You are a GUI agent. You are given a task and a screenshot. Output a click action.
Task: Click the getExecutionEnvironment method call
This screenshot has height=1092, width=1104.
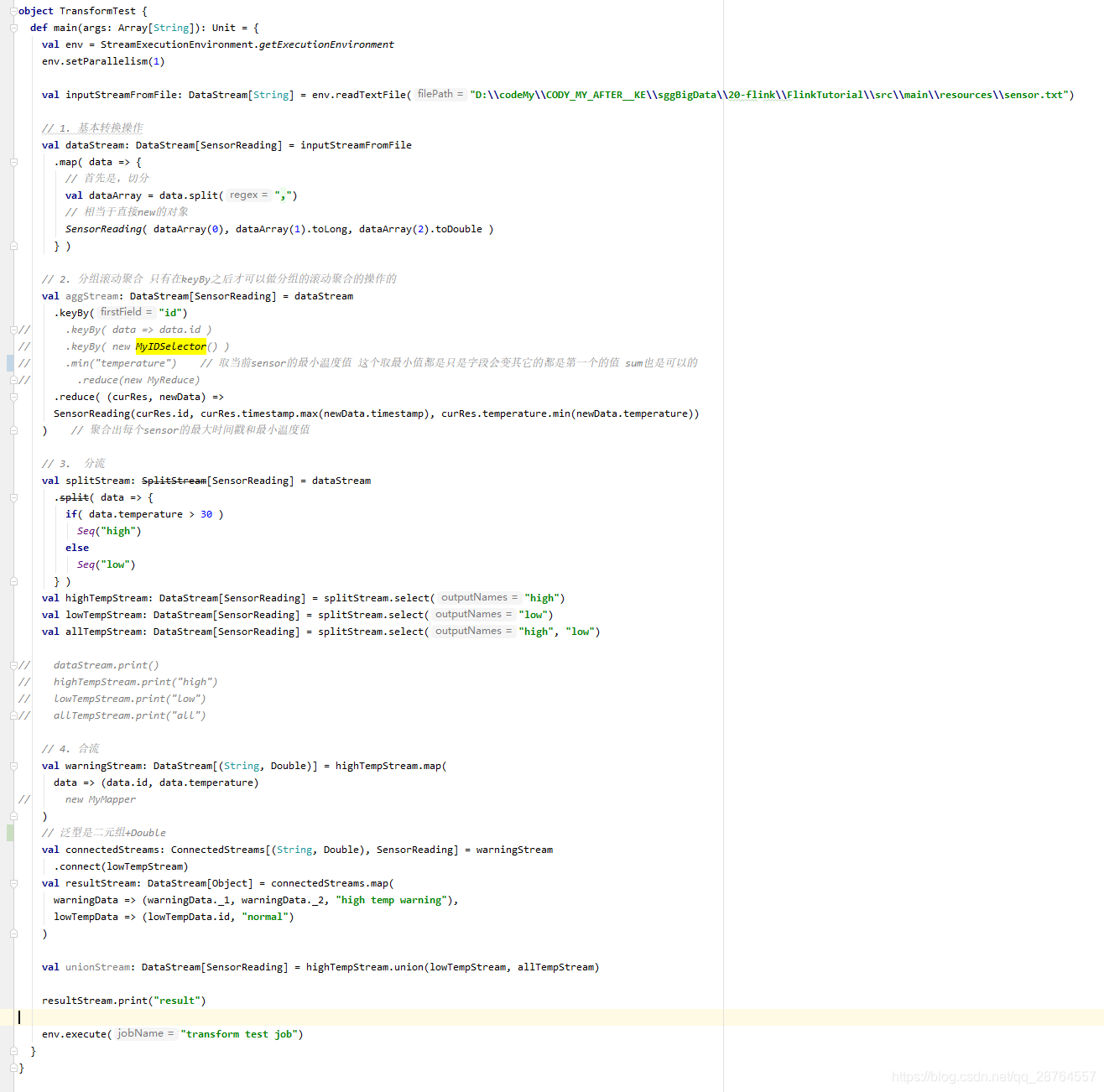point(326,44)
